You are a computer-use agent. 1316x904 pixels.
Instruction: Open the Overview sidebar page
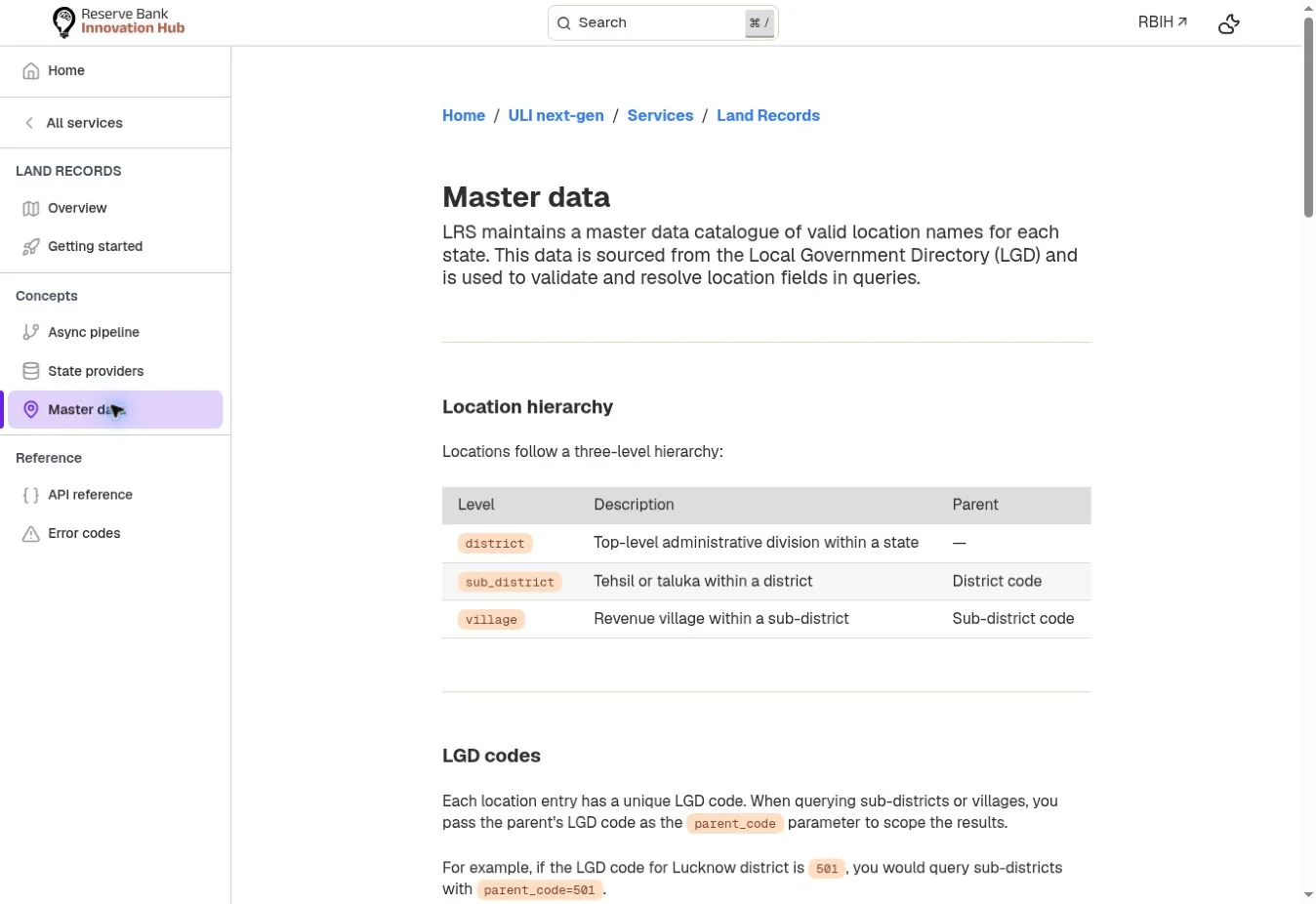tap(115, 208)
